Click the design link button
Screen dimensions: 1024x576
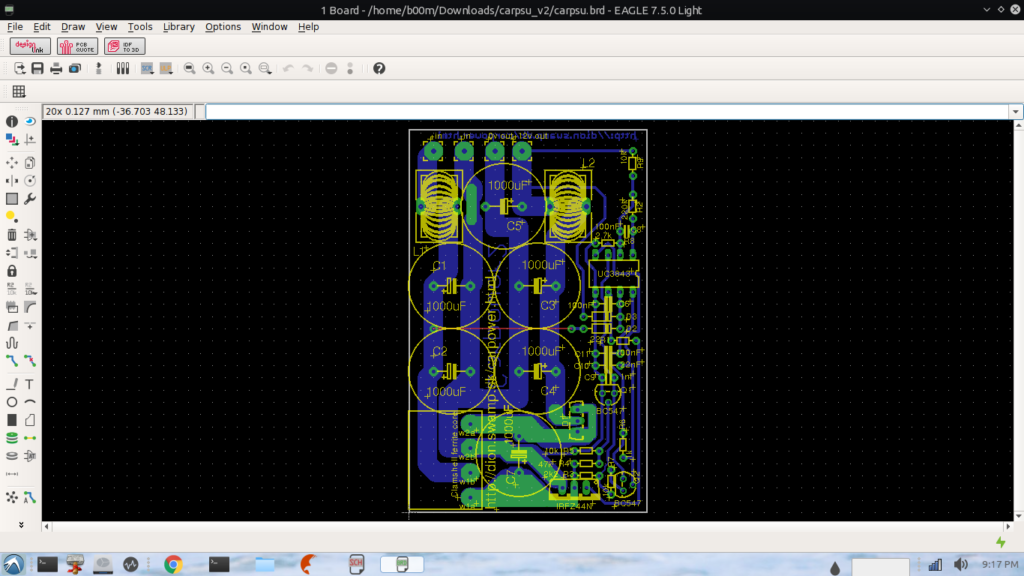[30, 46]
